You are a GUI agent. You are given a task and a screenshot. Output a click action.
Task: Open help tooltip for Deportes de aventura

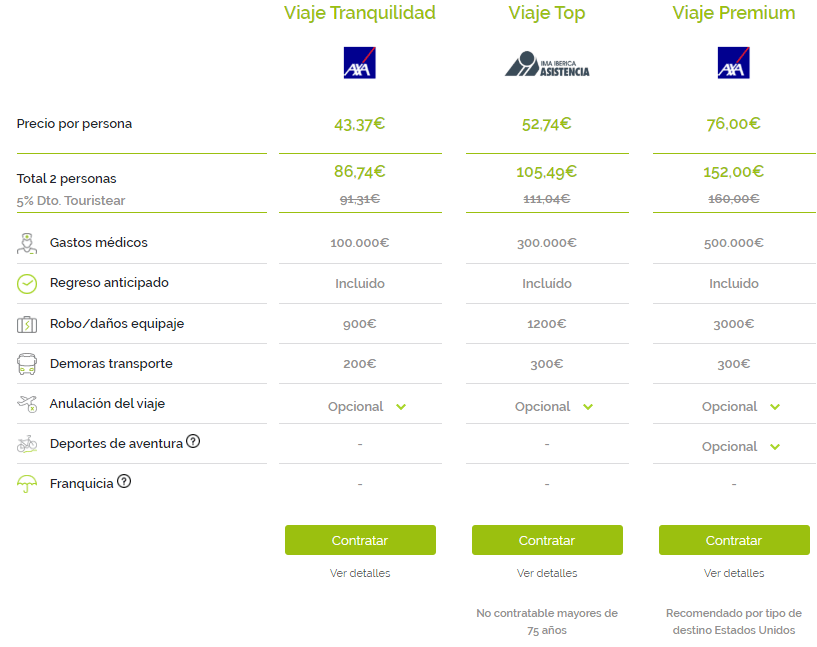click(x=193, y=442)
